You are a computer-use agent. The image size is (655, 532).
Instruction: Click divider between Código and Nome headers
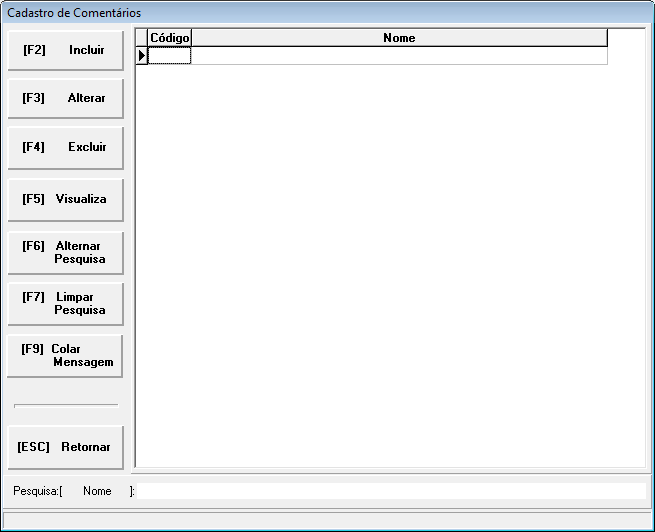pyautogui.click(x=191, y=38)
